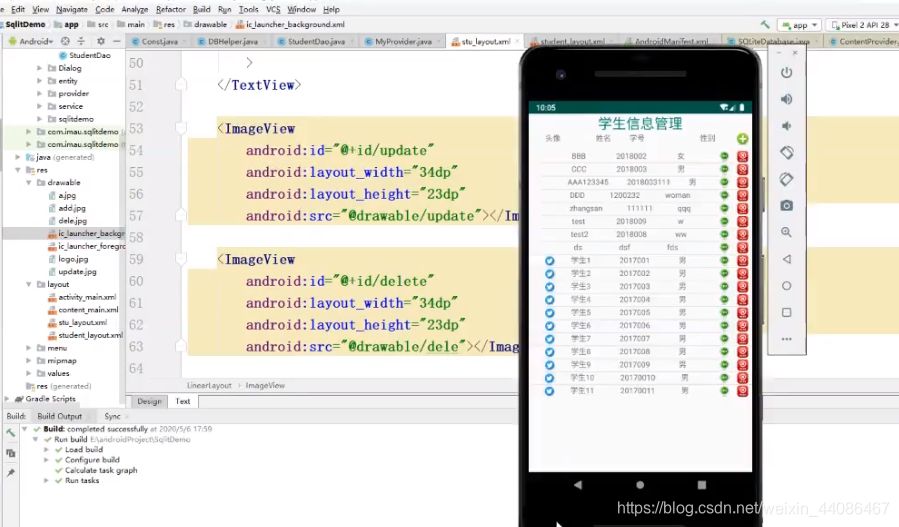Open the Build menu
This screenshot has height=527, width=899.
click(x=201, y=9)
